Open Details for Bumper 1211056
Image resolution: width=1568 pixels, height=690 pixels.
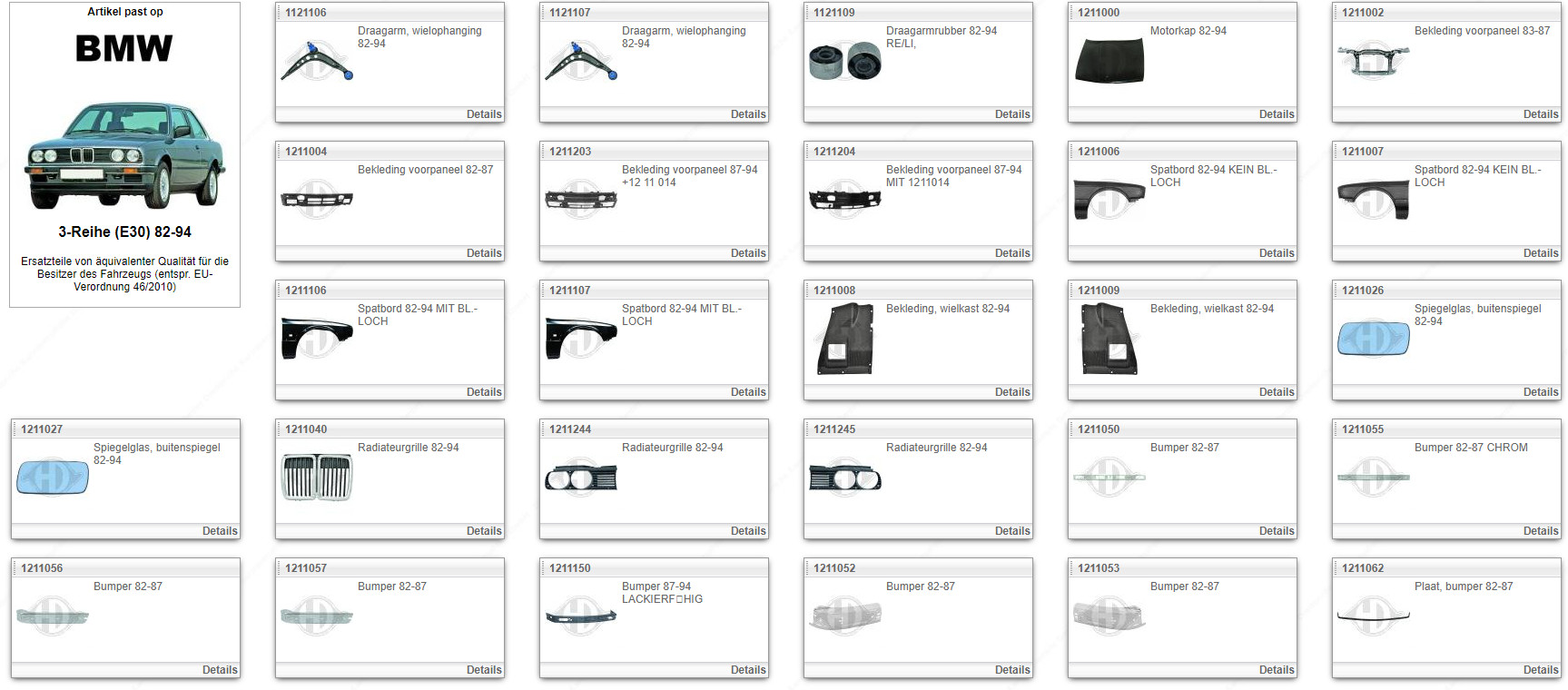[220, 670]
